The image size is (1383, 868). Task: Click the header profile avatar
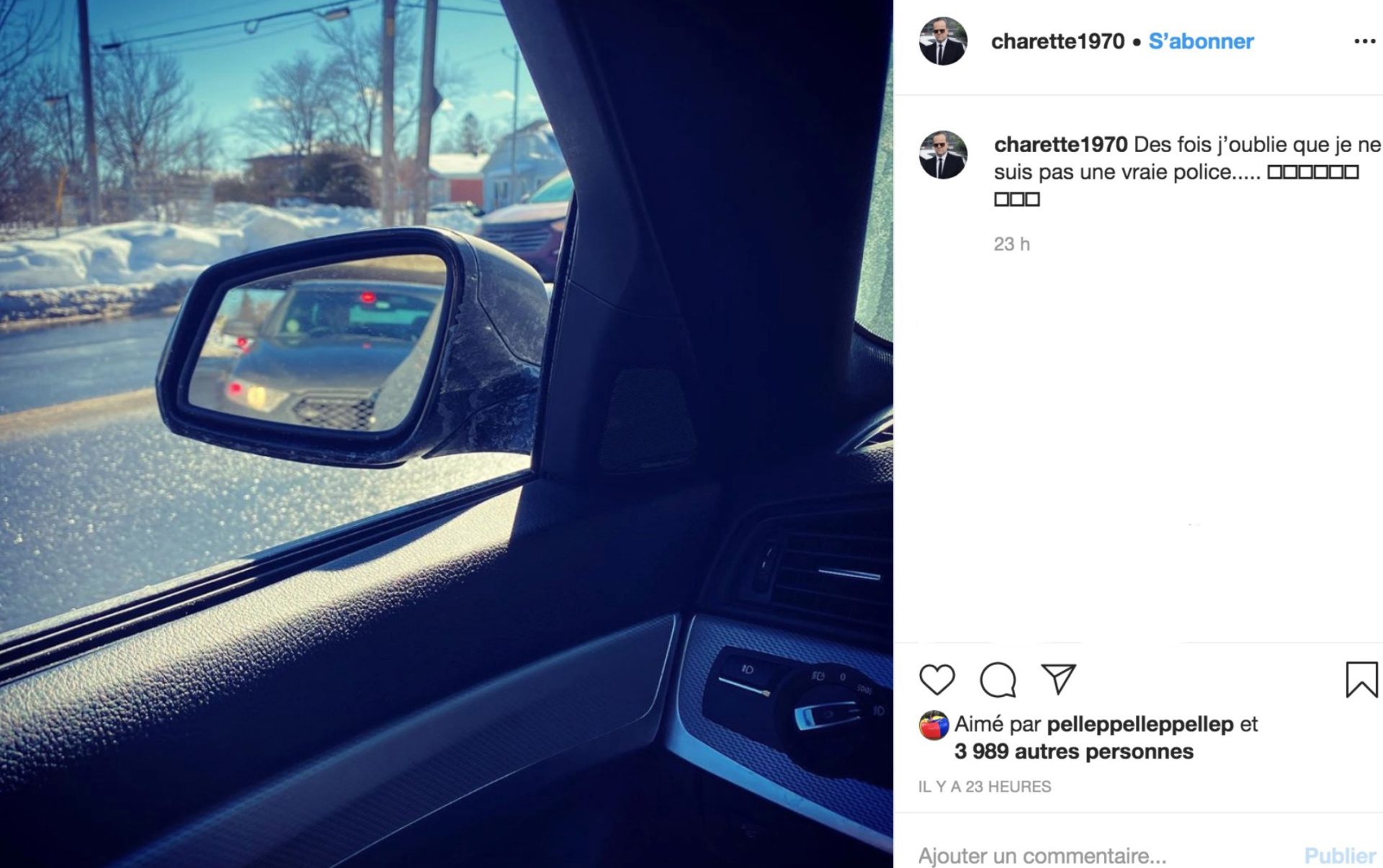tap(943, 41)
